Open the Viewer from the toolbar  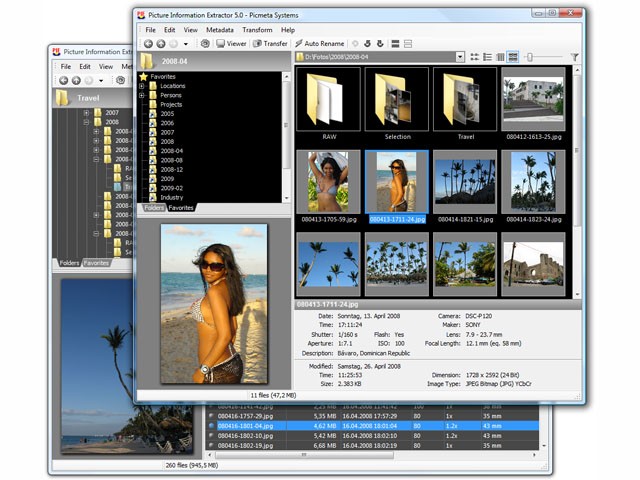(x=231, y=44)
